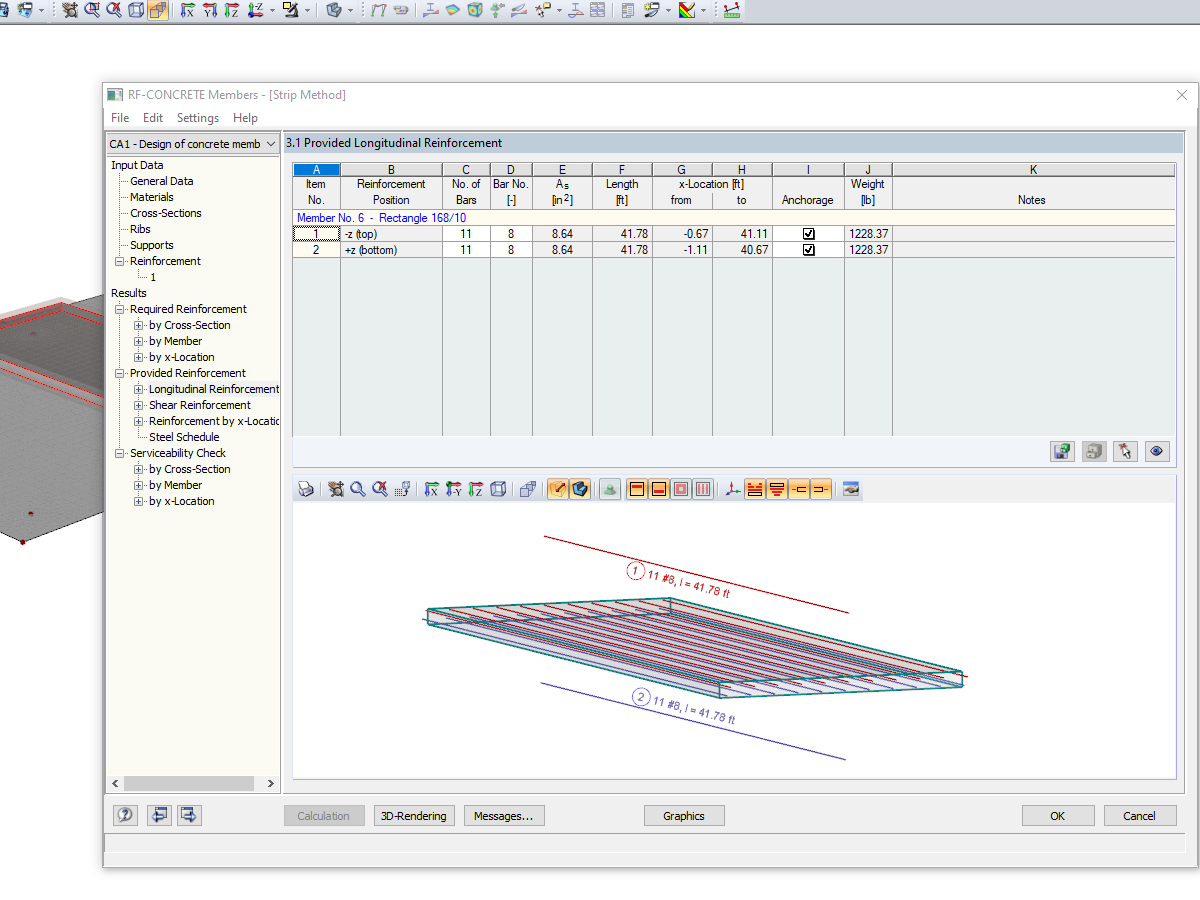1200x900 pixels.
Task: Switch to the isometric view icon
Action: 497,489
